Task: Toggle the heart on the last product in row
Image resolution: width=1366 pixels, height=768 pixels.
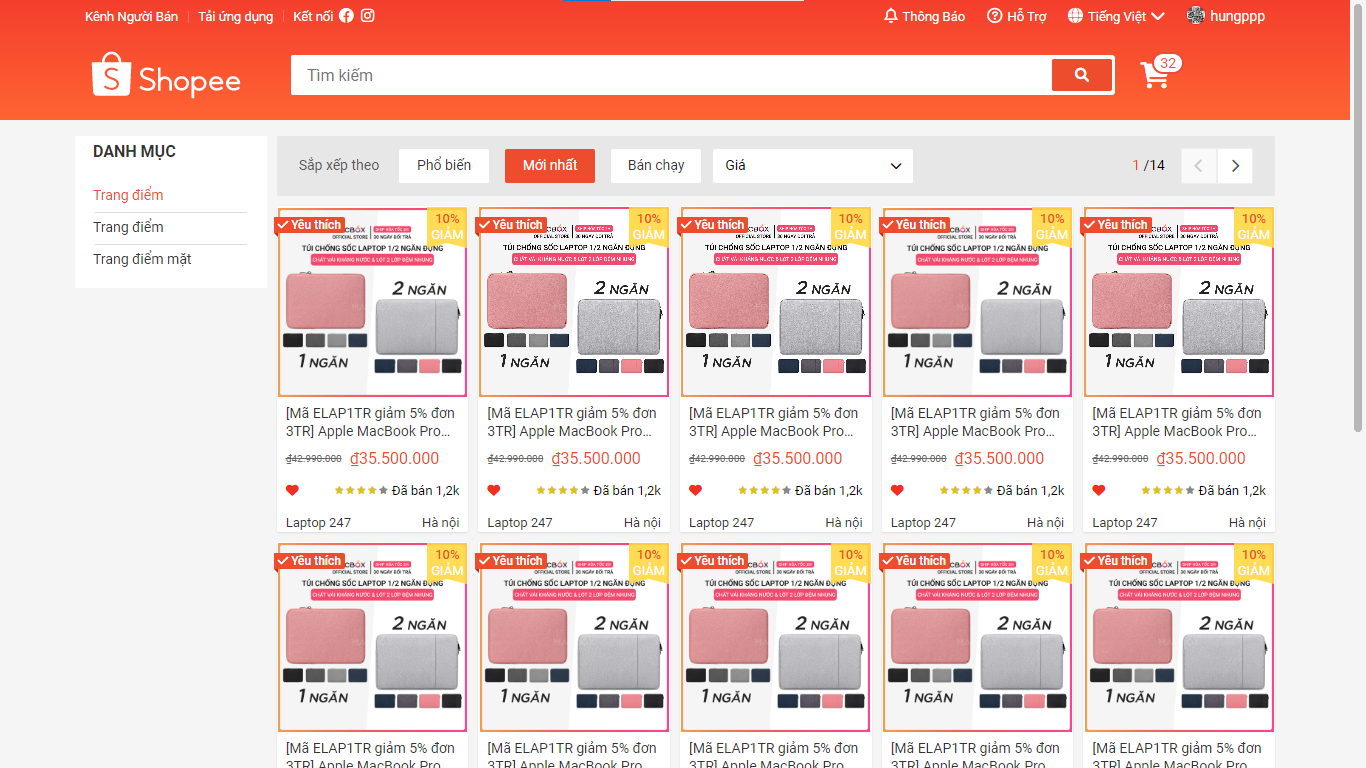Action: point(1099,490)
